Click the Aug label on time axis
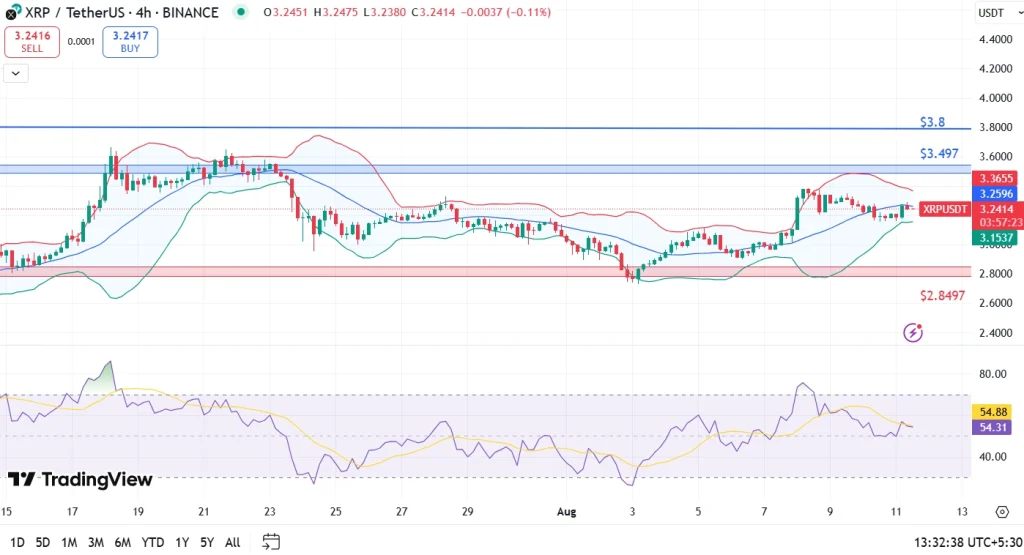The width and height of the screenshot is (1024, 555). click(566, 512)
